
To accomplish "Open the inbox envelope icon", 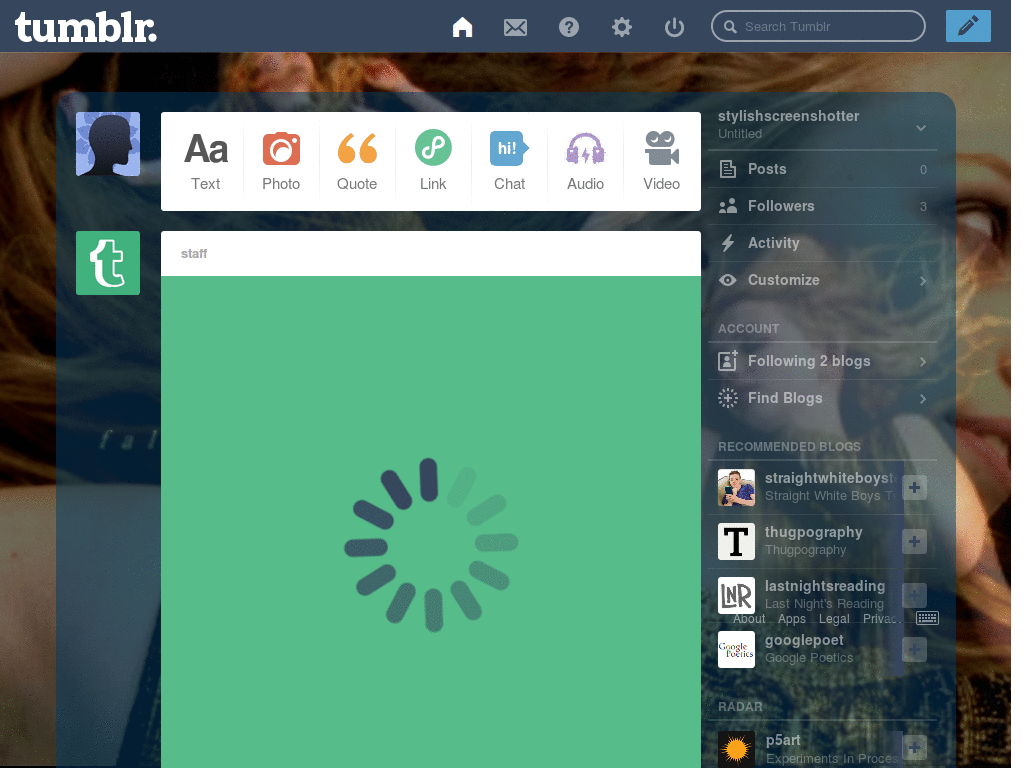I will 515,27.
